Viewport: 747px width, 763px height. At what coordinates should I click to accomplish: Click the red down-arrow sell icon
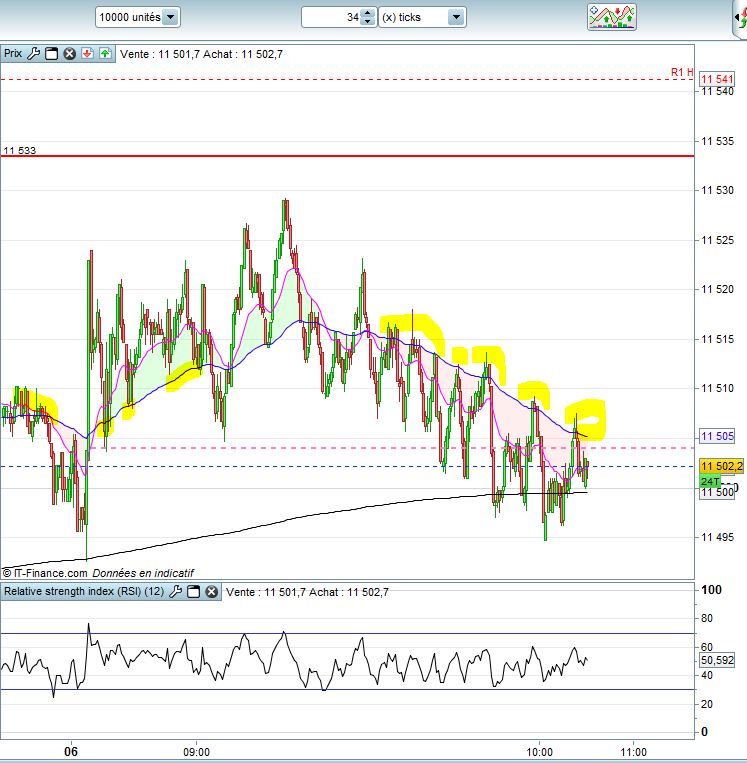coord(87,54)
